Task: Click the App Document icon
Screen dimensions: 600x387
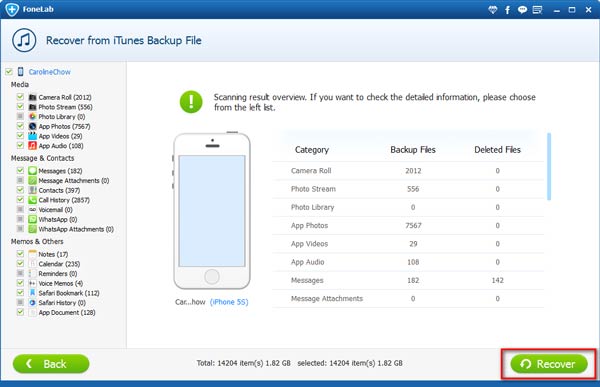Action: point(33,312)
